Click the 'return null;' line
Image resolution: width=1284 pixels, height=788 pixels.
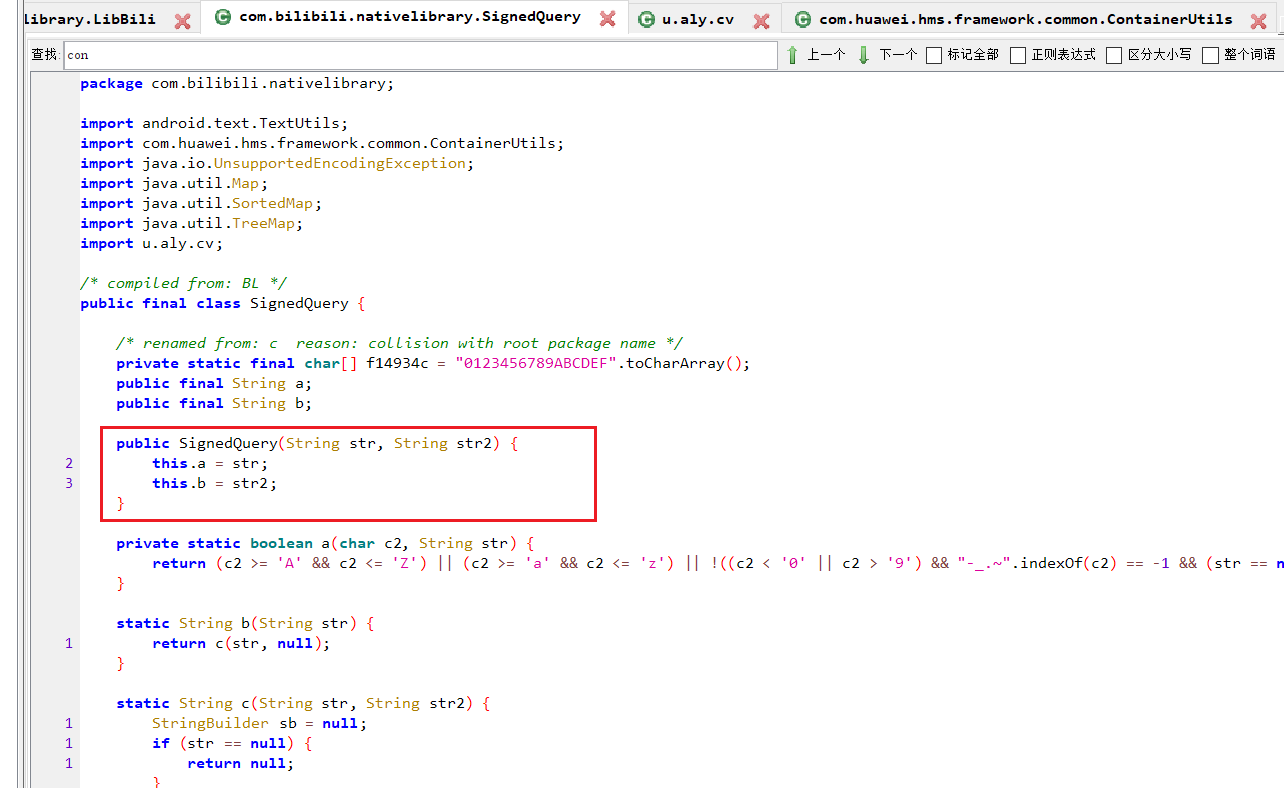pos(241,763)
